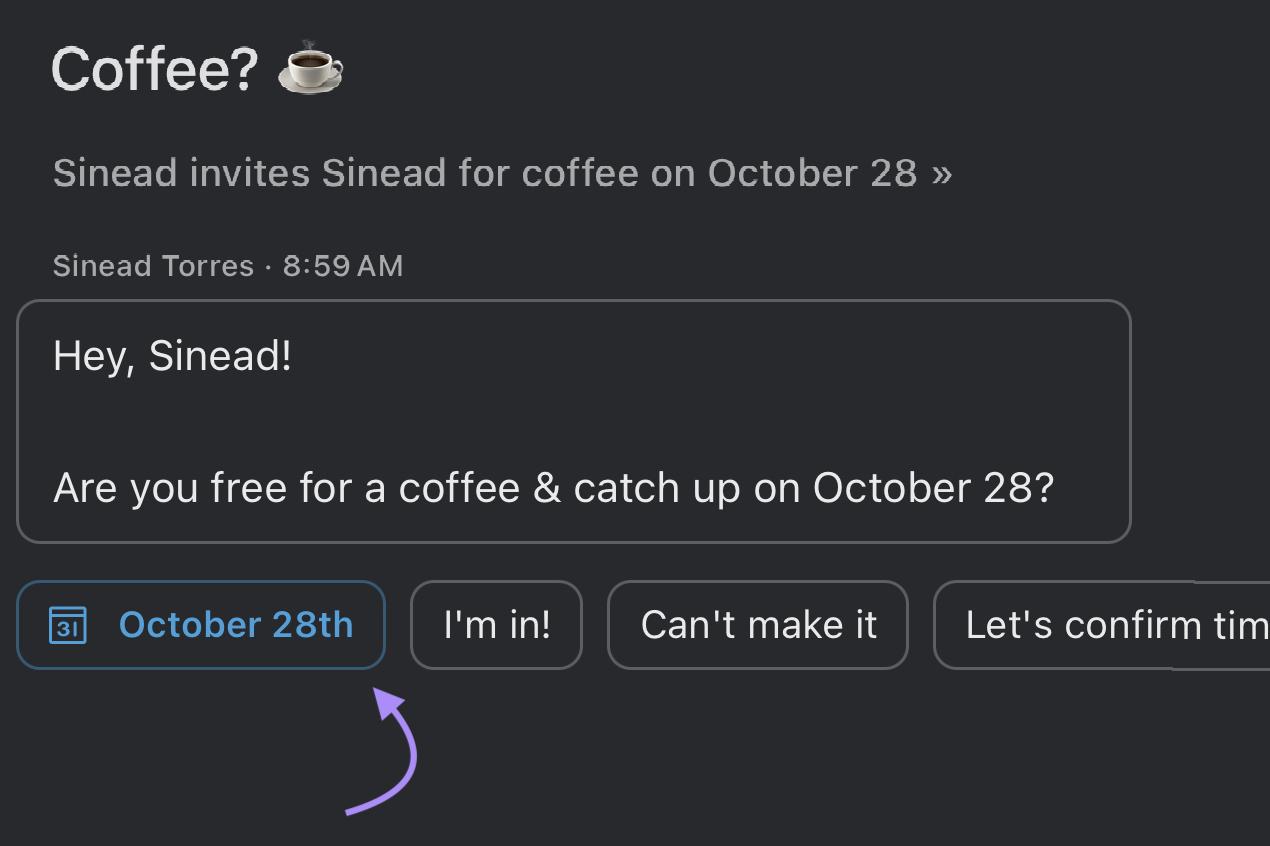Click the "Hey, Sinead!" greeting line
Screen dimensions: 1270x846
[x=172, y=357]
